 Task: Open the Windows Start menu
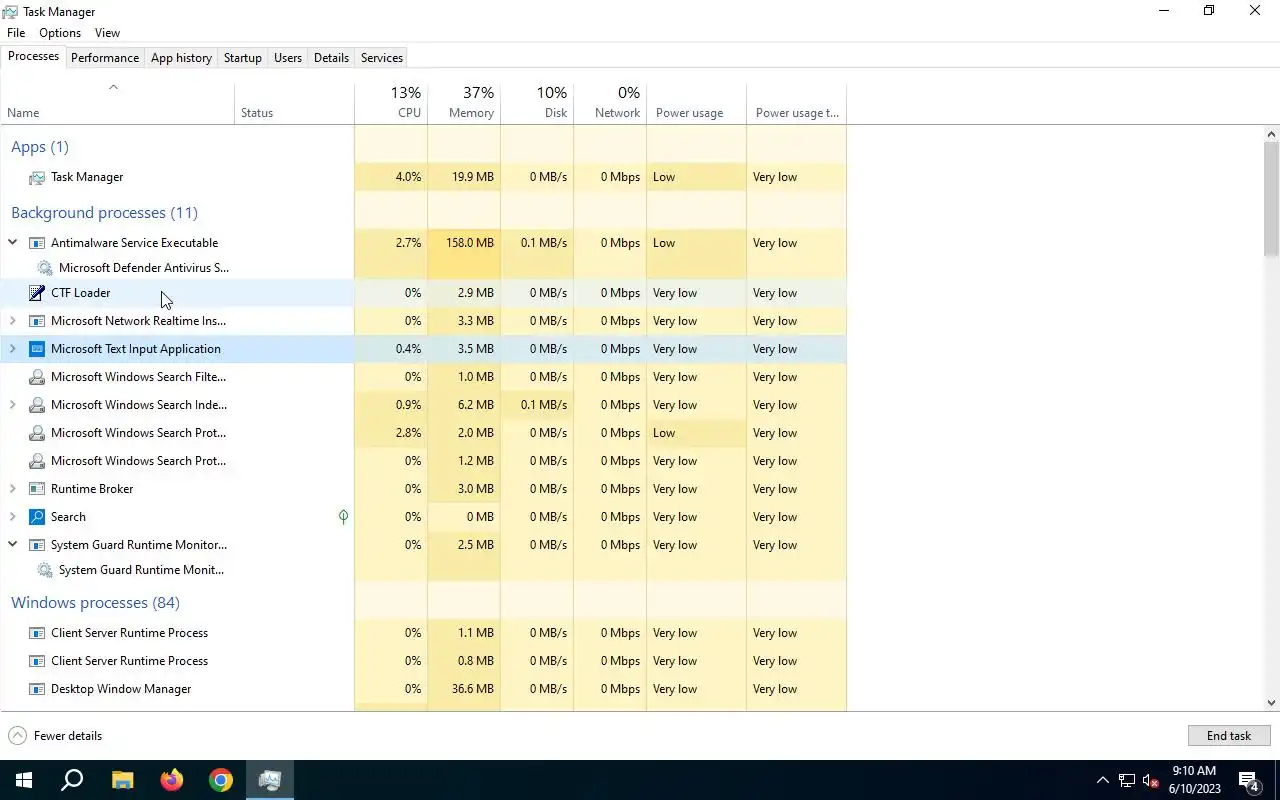[x=24, y=780]
